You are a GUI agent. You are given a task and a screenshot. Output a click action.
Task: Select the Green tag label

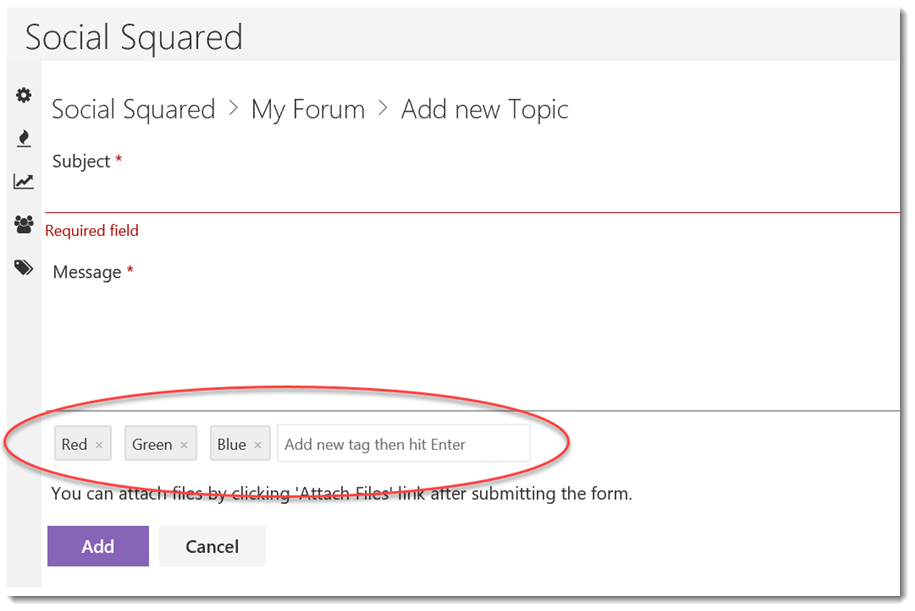pos(152,445)
